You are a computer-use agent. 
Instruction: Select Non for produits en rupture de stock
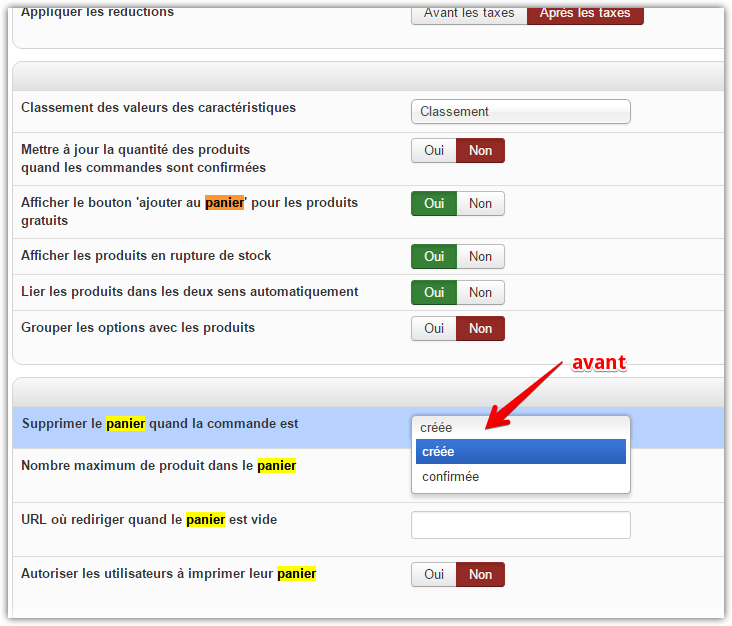pyautogui.click(x=480, y=256)
